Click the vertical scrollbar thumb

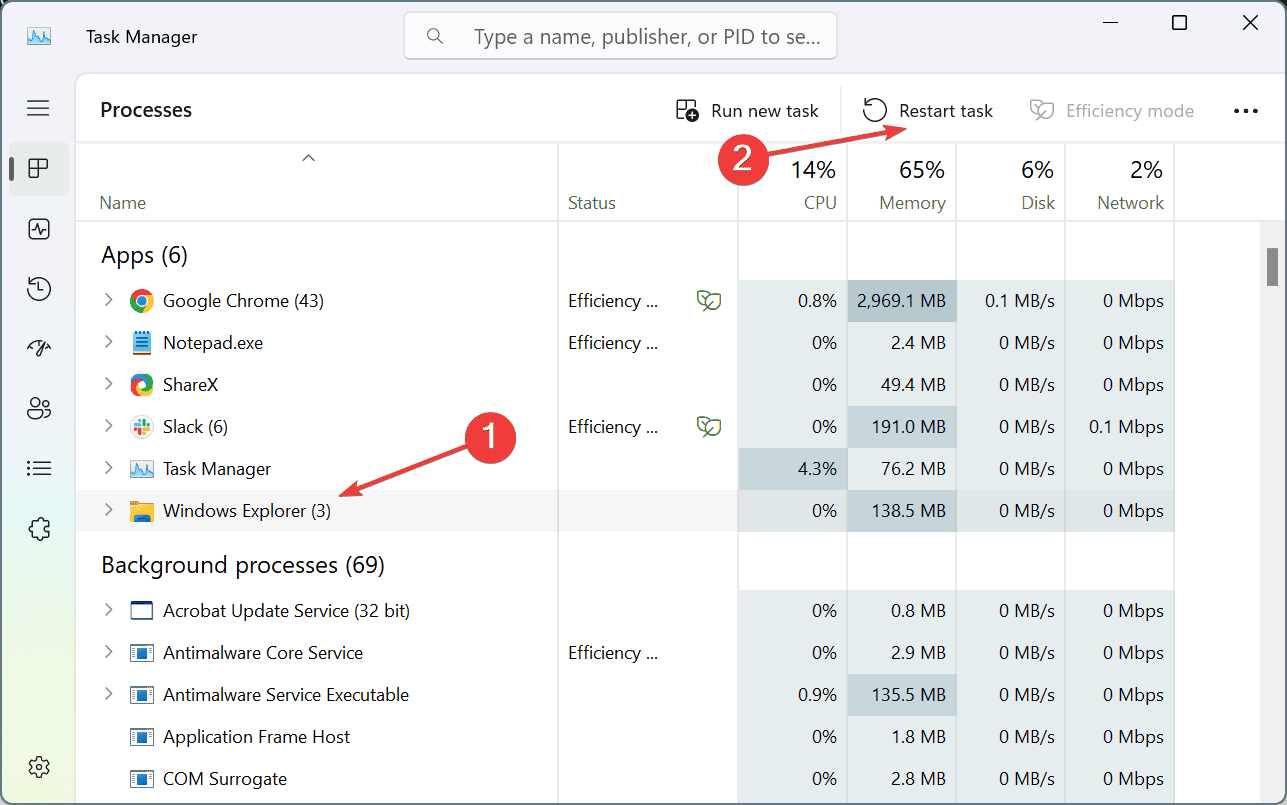point(1272,266)
